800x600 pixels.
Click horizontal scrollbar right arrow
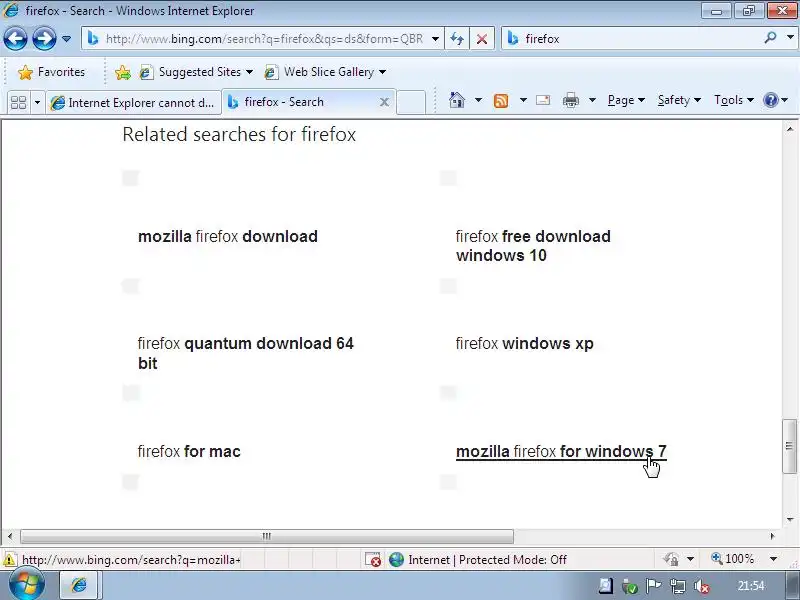click(x=772, y=536)
